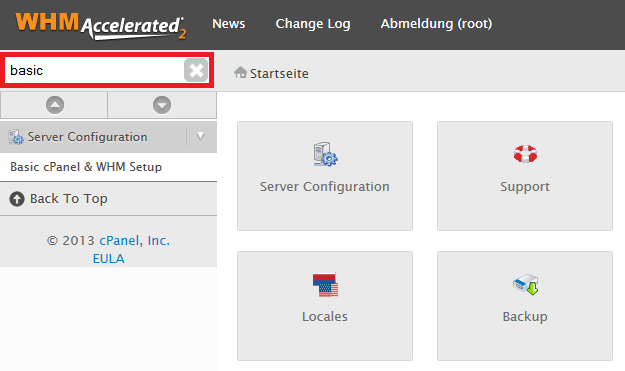Go to the Startseite breadcrumb link
This screenshot has height=371, width=625.
pos(279,73)
